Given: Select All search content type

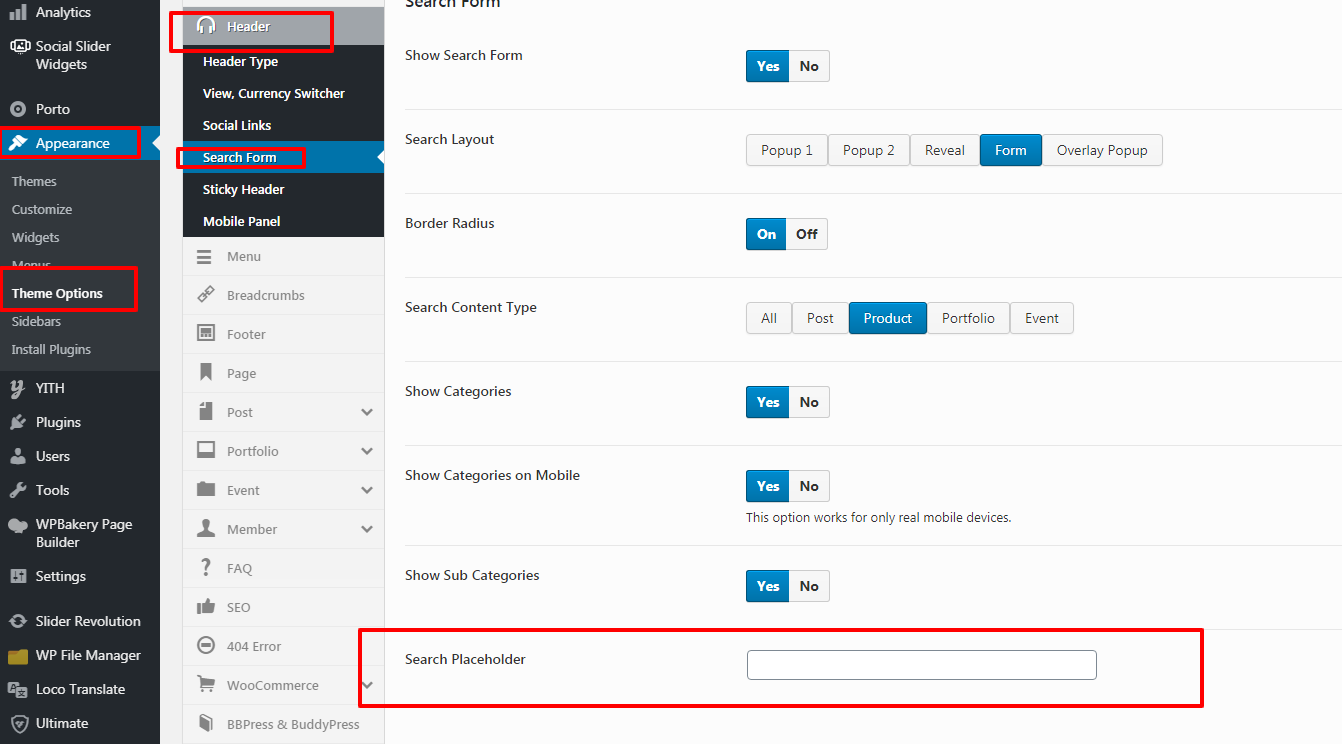Looking at the screenshot, I should [x=769, y=318].
